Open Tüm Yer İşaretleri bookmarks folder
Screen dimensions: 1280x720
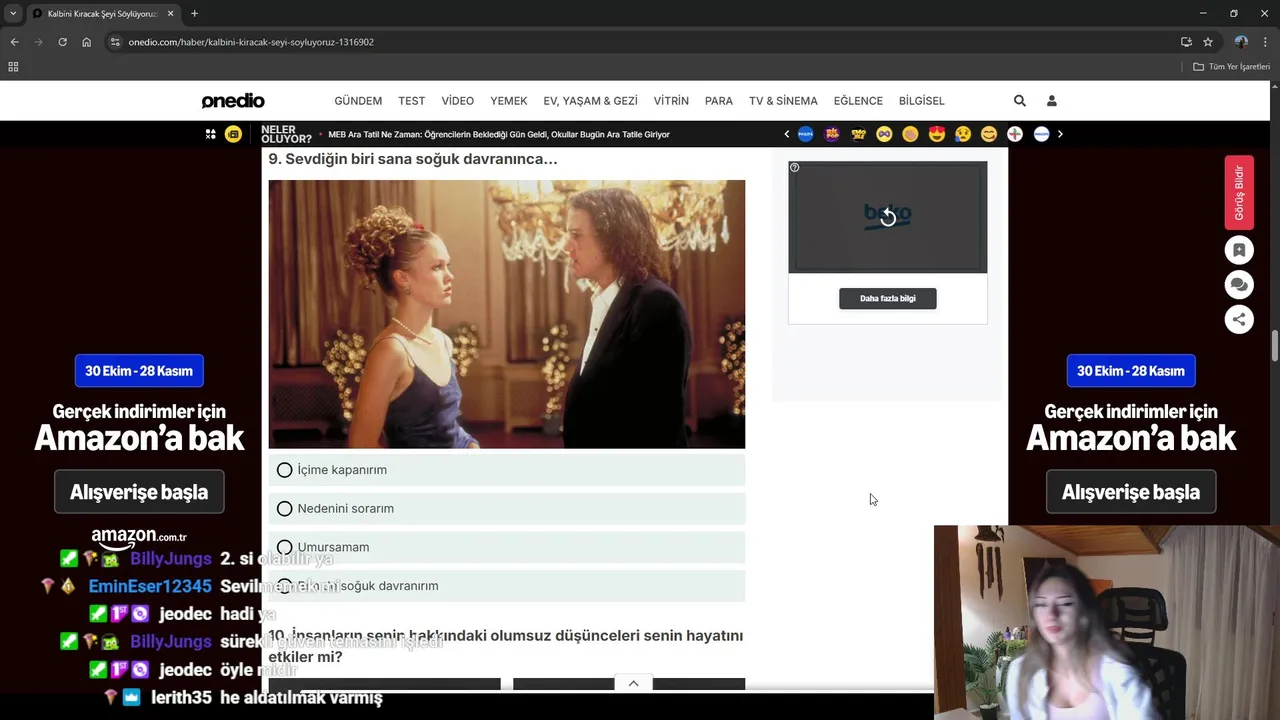click(x=1231, y=67)
